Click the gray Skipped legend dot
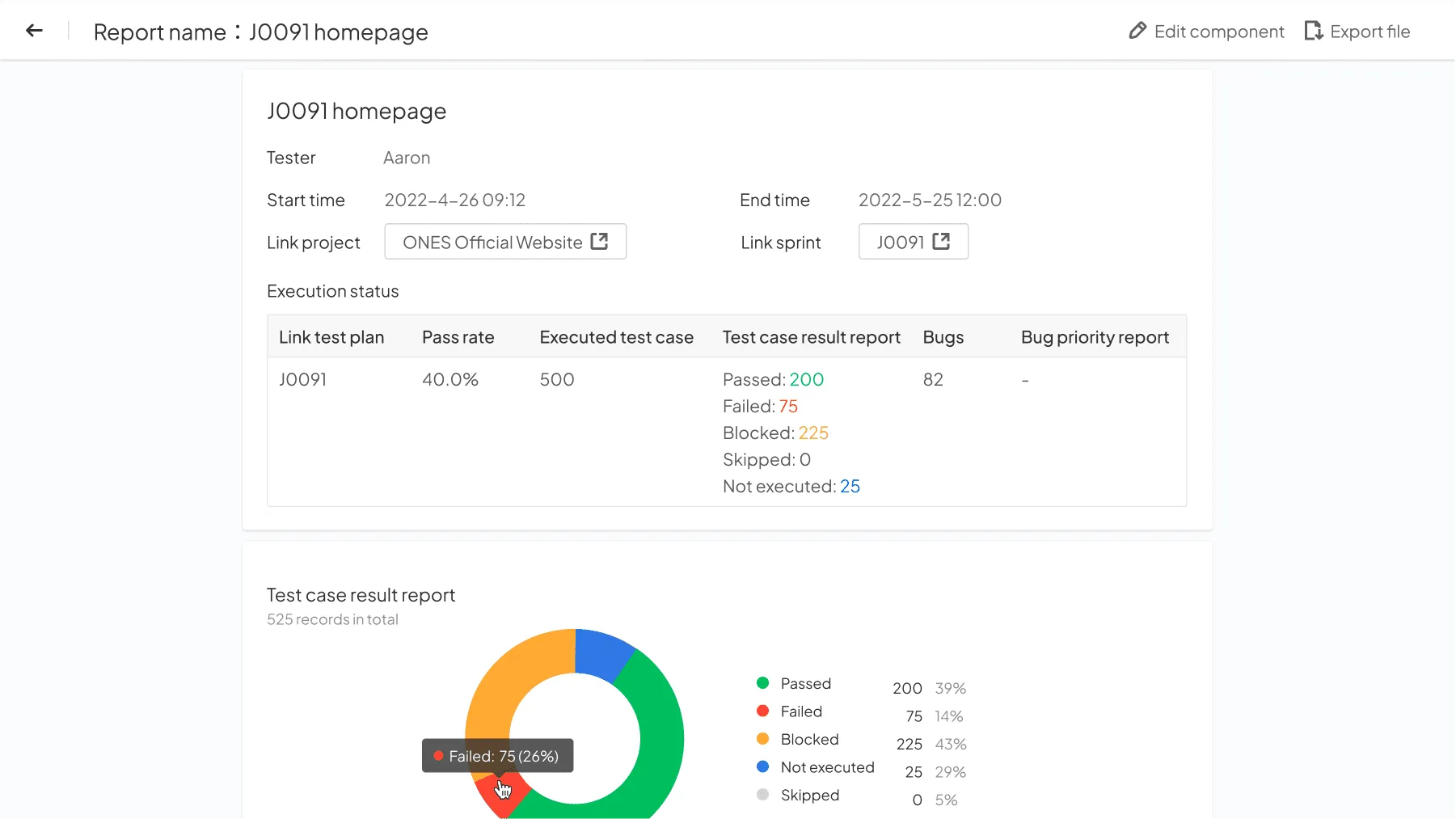The image size is (1456, 819). coord(762,795)
